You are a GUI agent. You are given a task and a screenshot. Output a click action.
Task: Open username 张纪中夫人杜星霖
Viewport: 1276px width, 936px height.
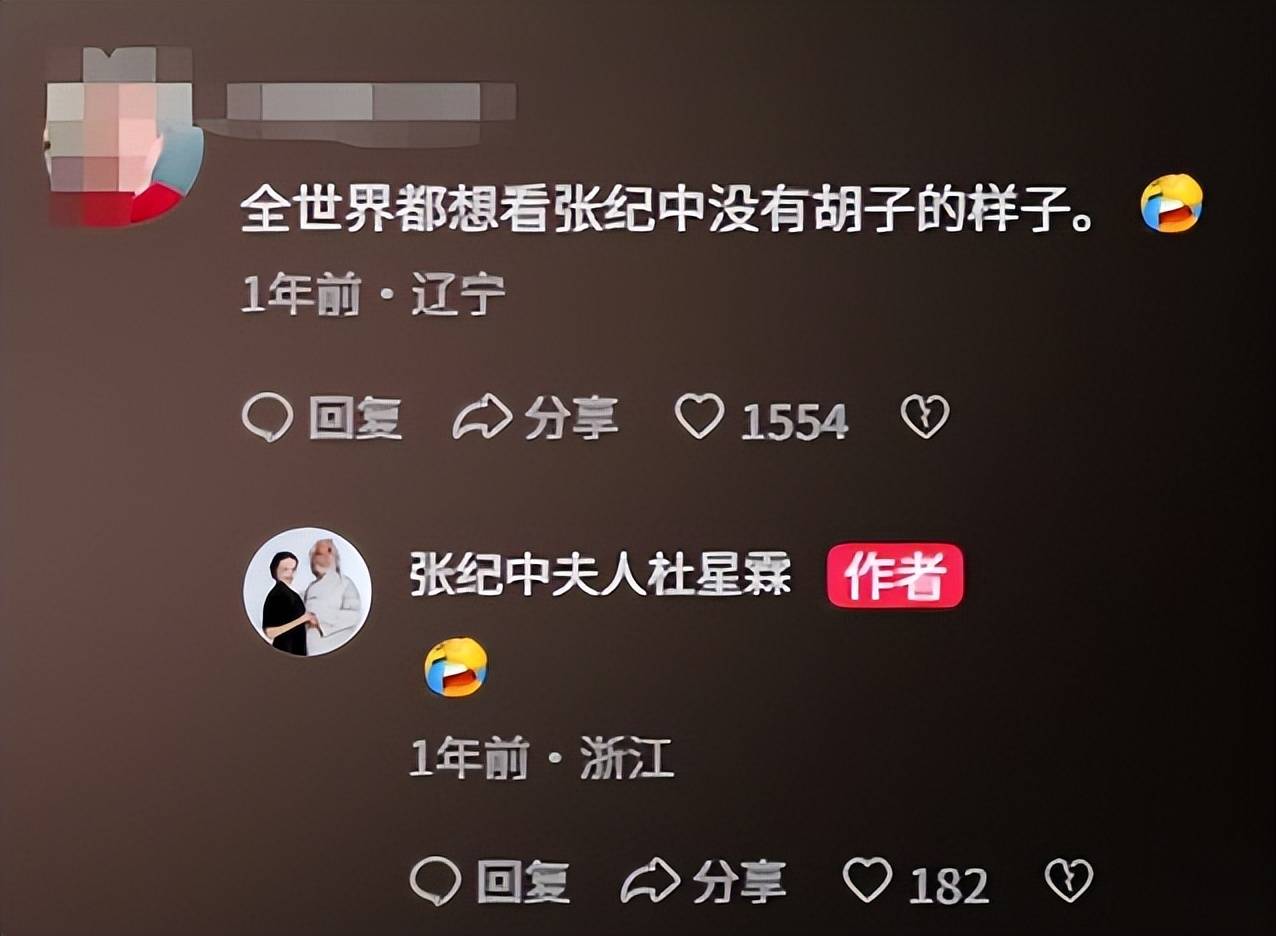pos(600,576)
